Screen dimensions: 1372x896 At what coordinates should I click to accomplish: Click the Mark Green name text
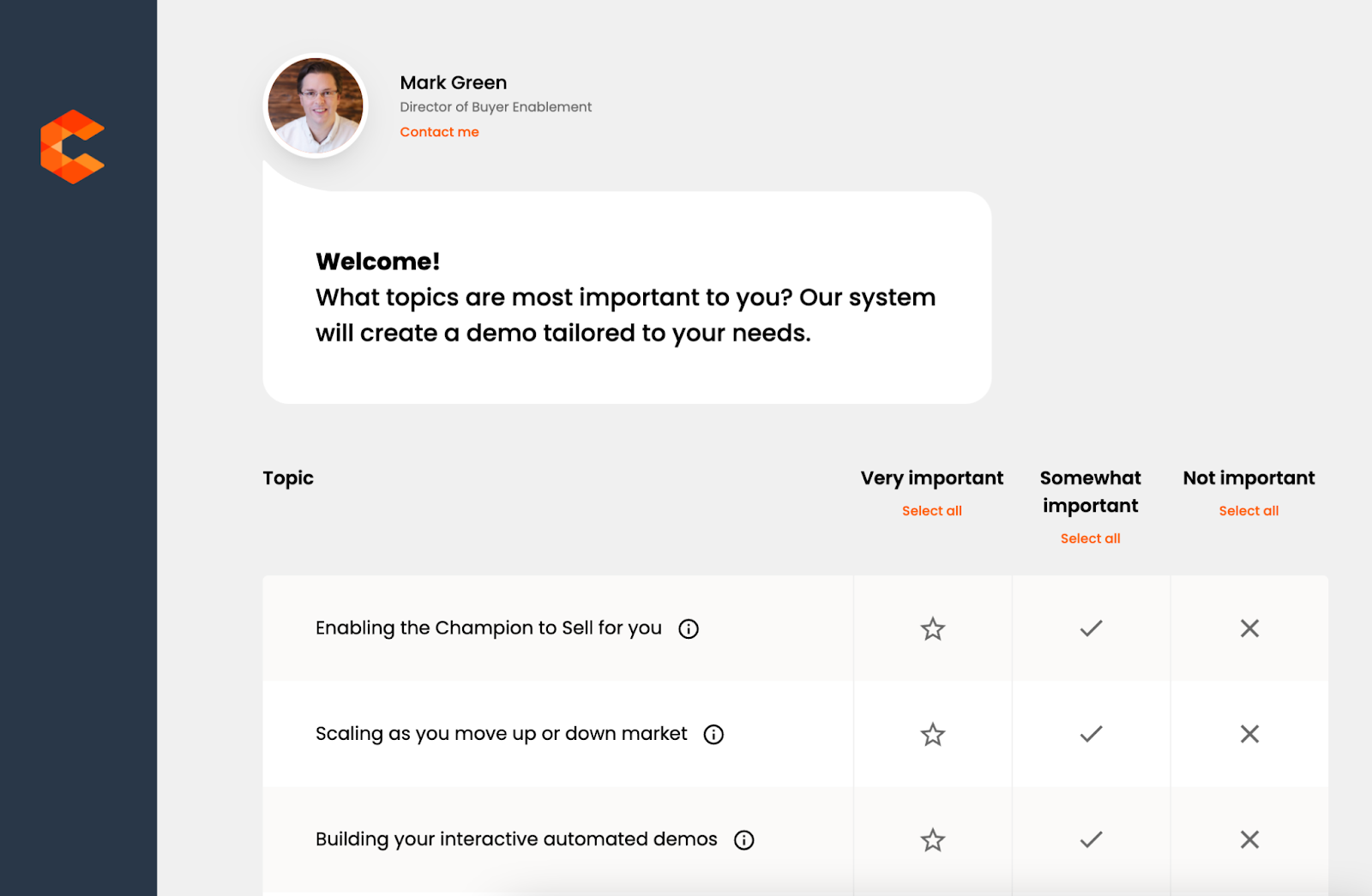click(x=453, y=82)
